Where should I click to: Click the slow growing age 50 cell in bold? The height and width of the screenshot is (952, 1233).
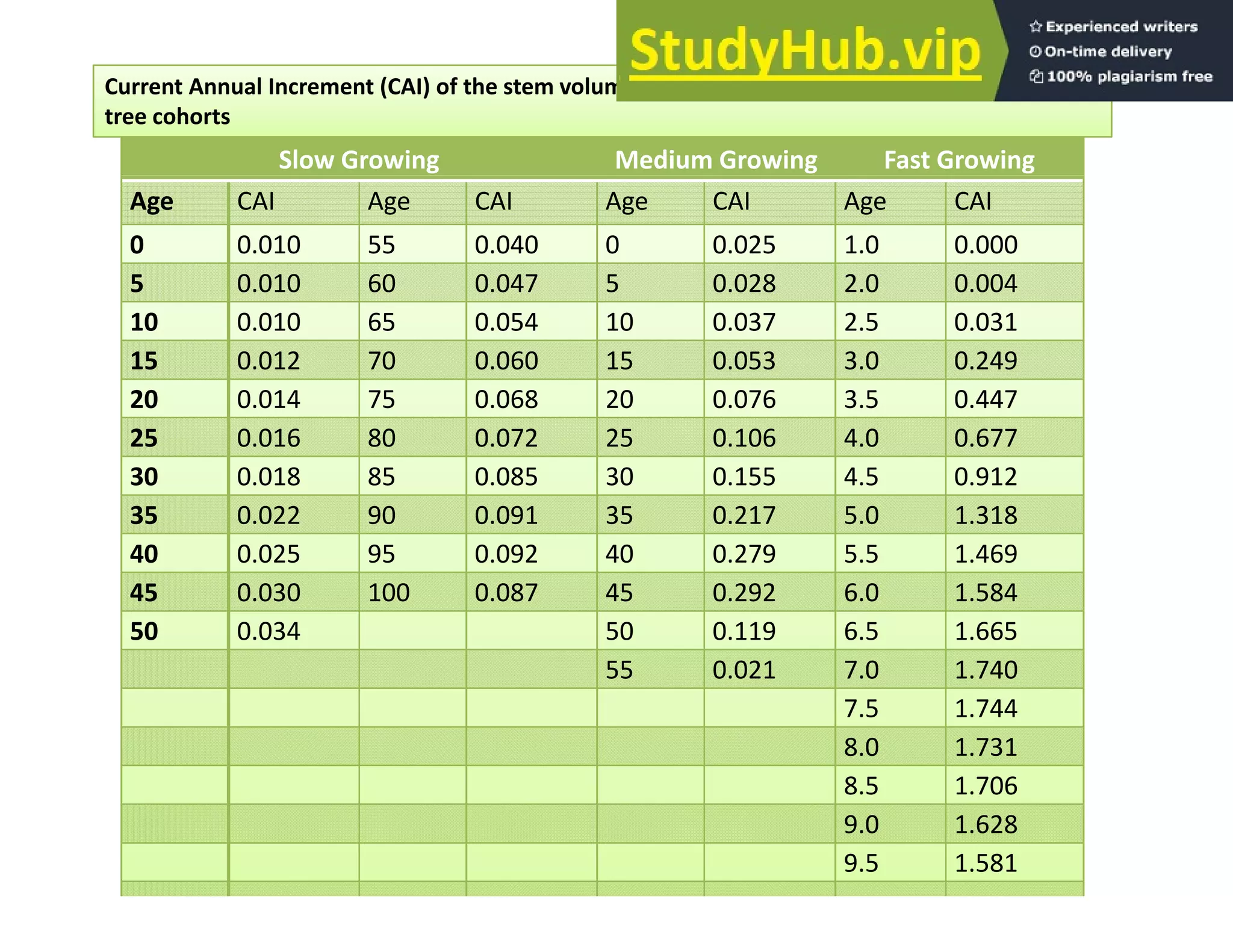[x=175, y=631]
